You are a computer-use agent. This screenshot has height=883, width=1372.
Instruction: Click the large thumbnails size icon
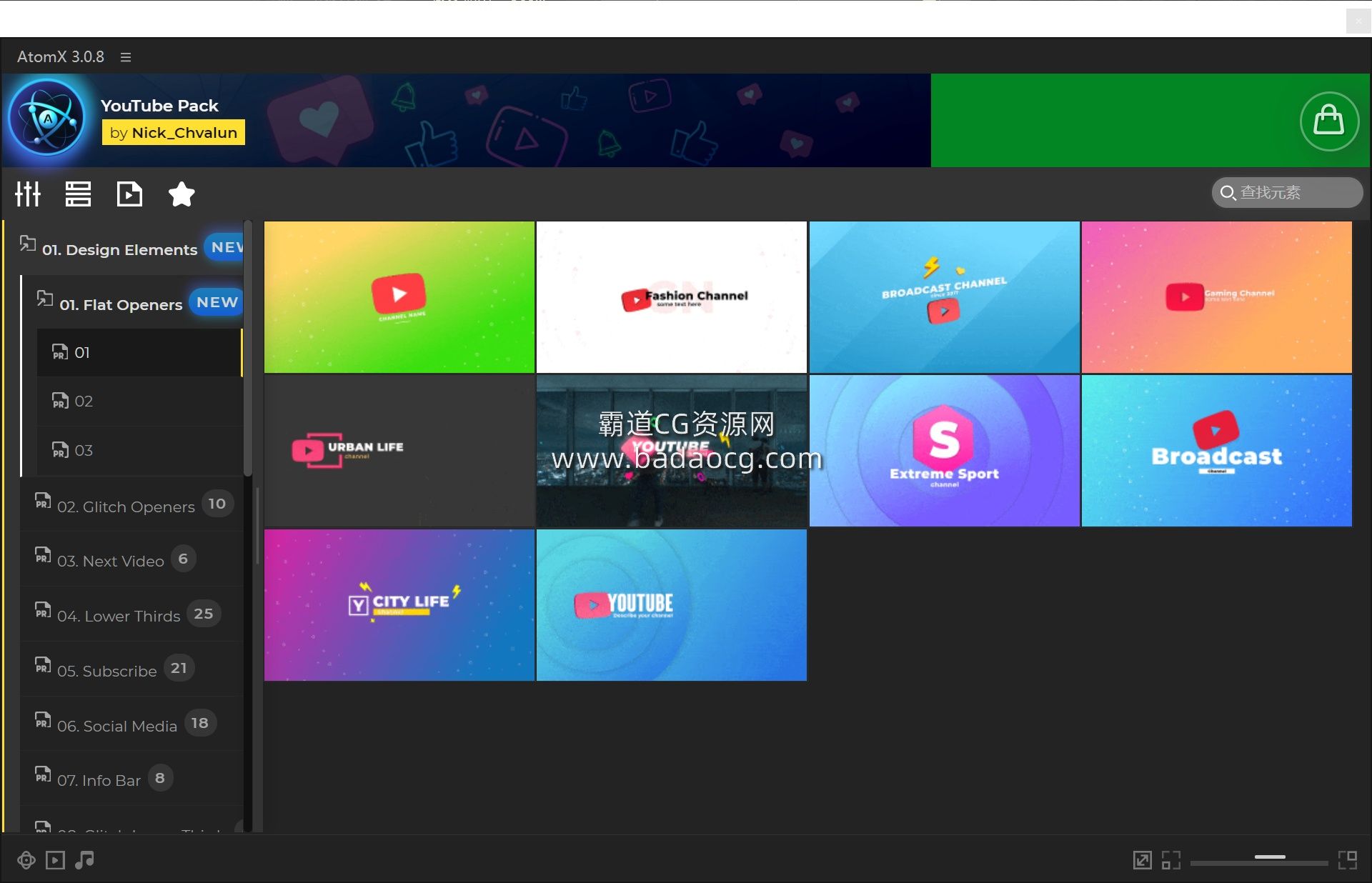[x=1348, y=860]
